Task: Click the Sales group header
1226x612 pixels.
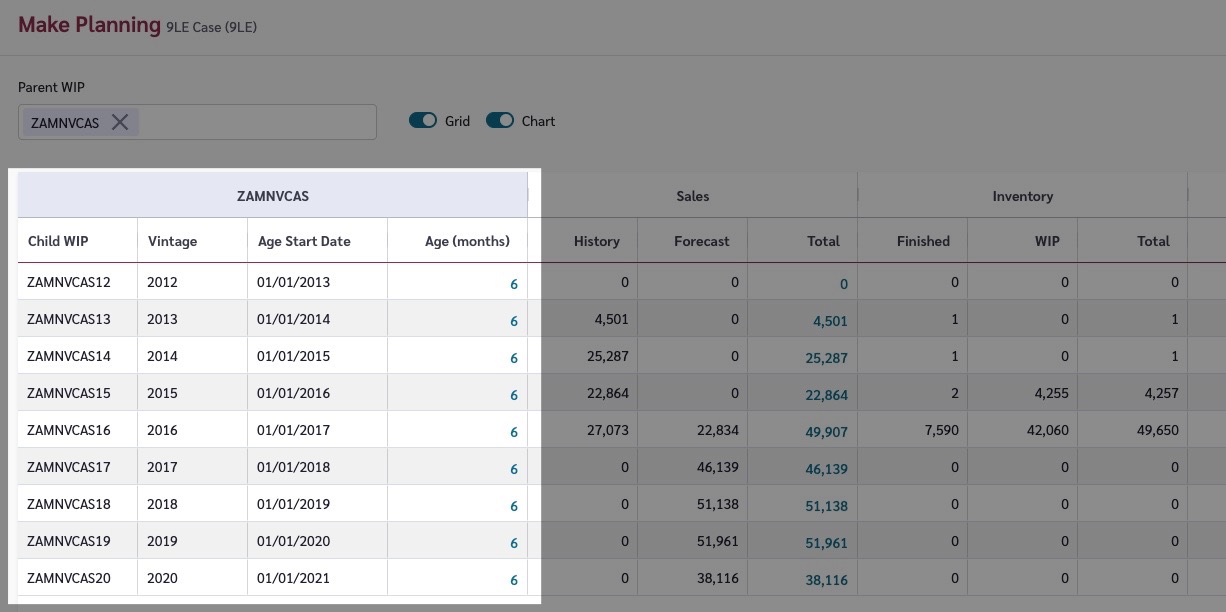Action: [692, 196]
